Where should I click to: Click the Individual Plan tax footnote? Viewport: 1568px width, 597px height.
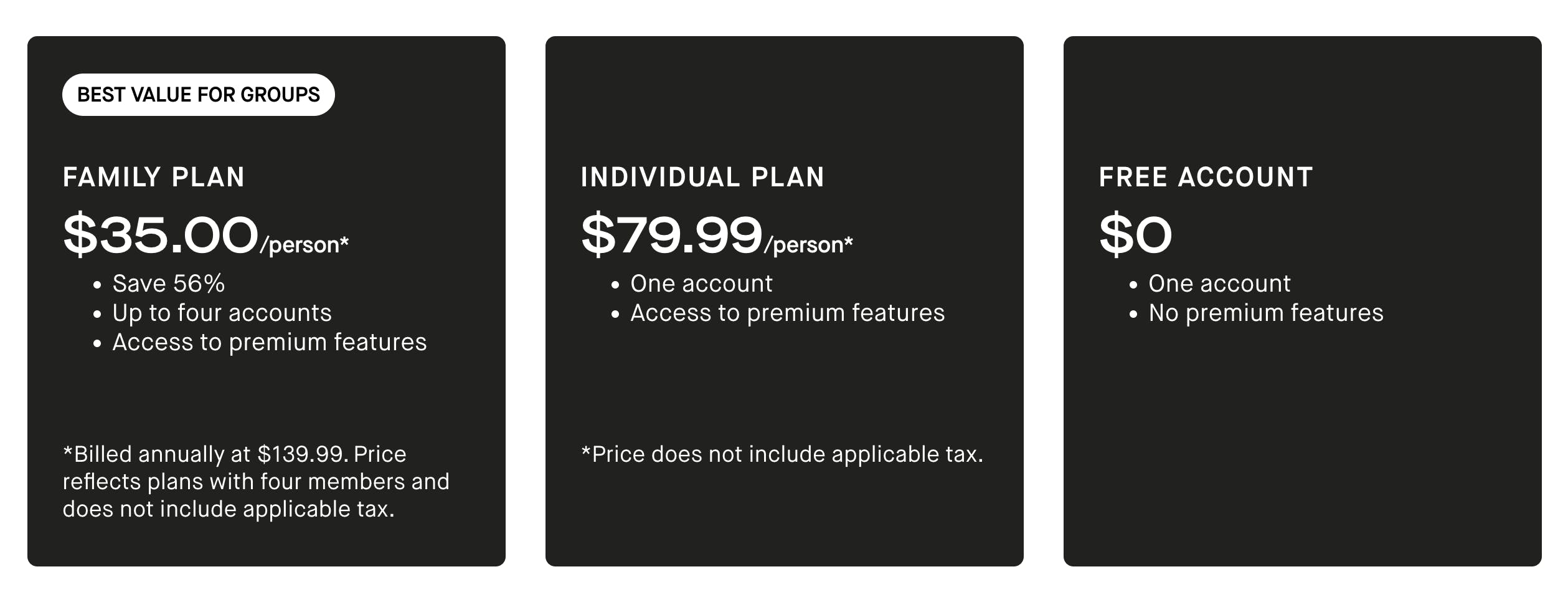tap(782, 455)
